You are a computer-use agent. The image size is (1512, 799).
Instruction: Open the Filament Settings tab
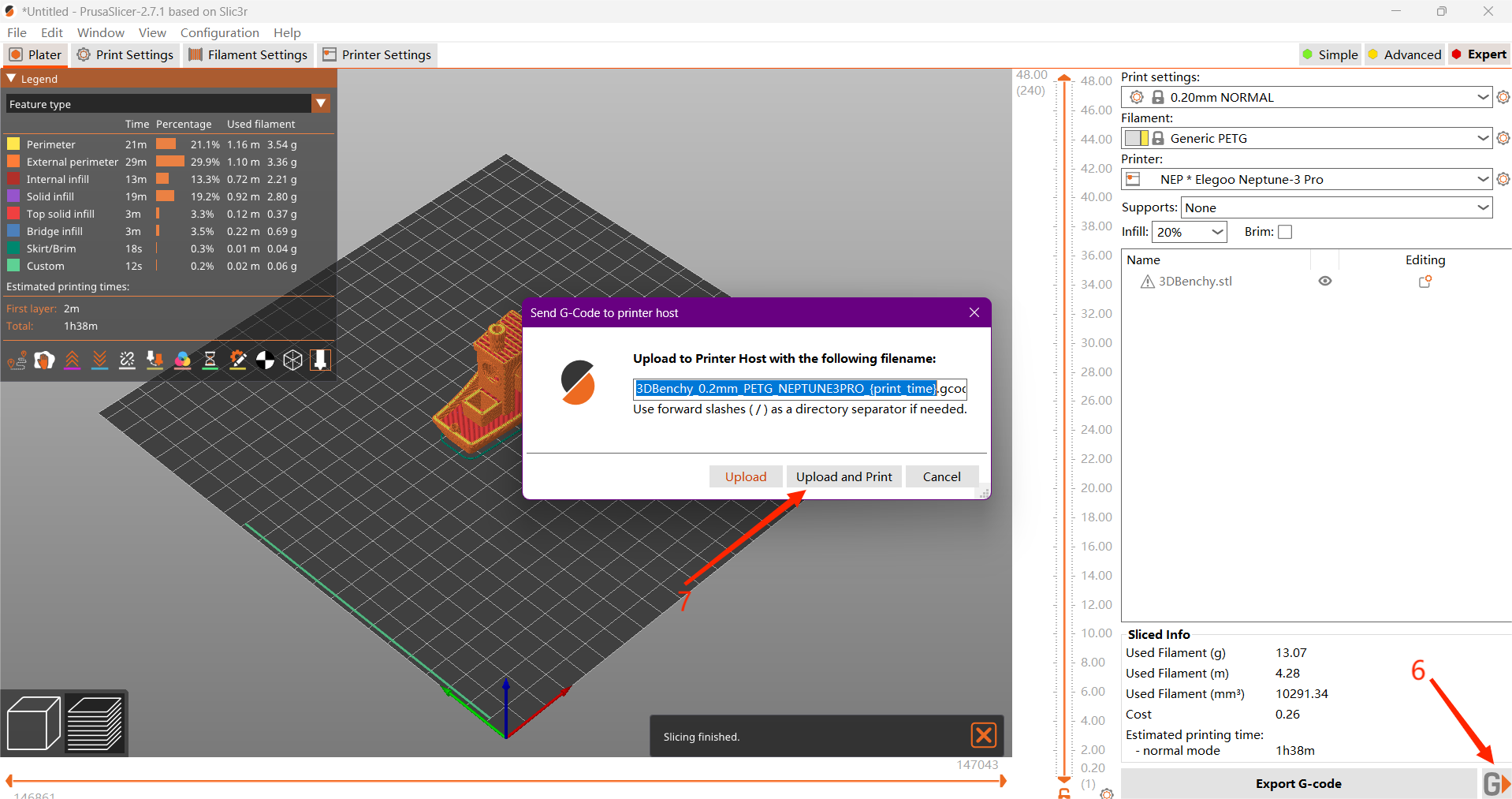248,54
